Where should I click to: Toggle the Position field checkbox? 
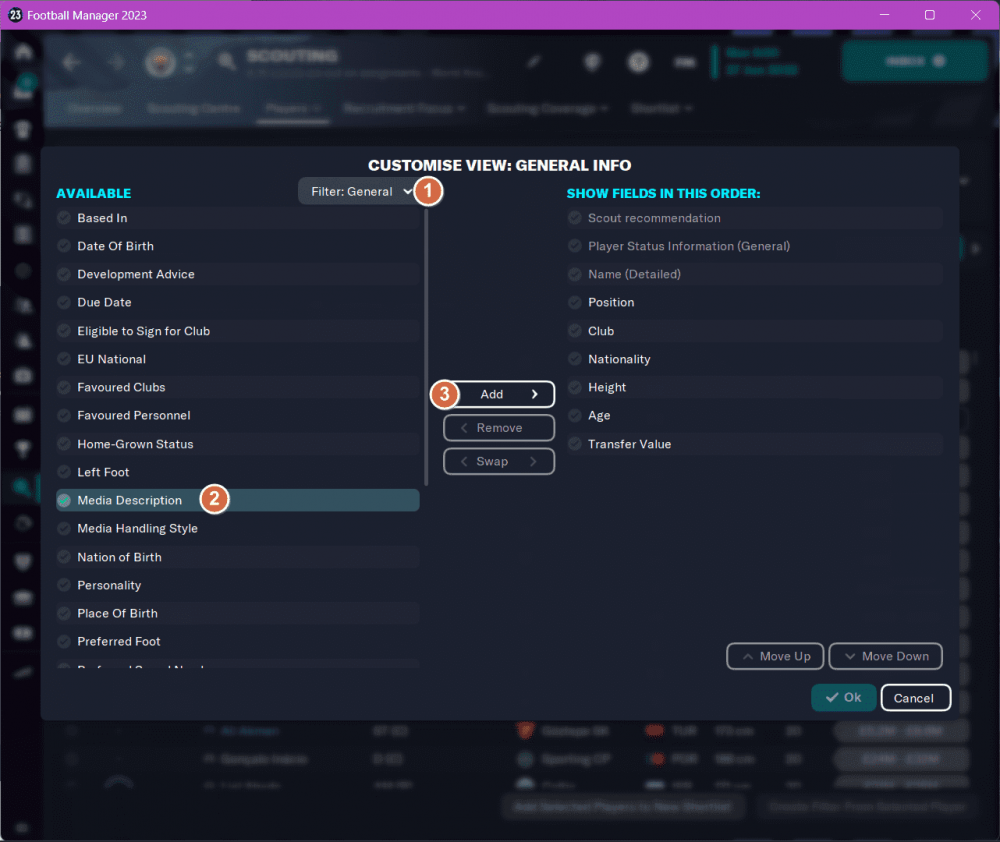575,302
